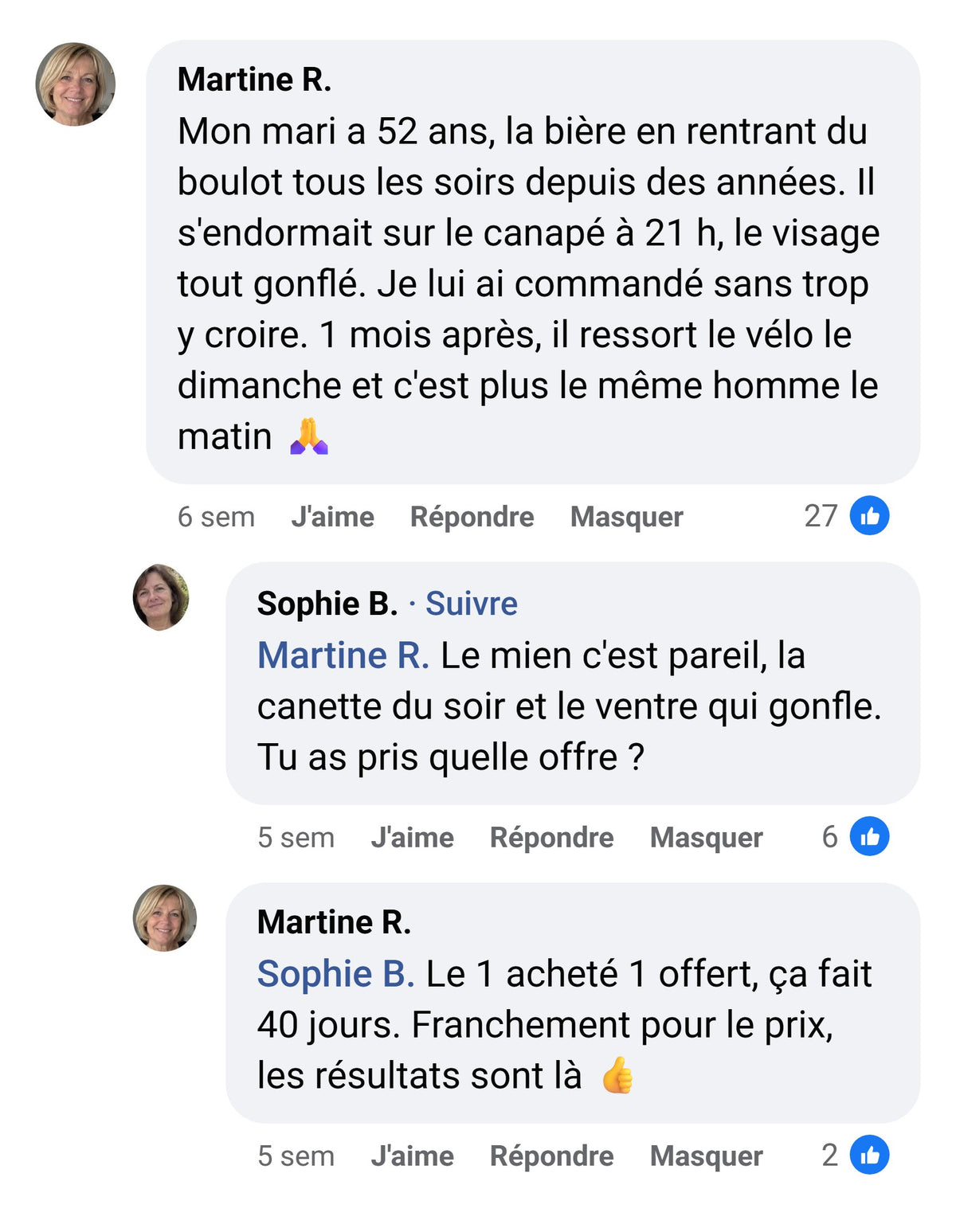The image size is (956, 1232).
Task: Click the like reaction icon showing 6
Action: 869,836
